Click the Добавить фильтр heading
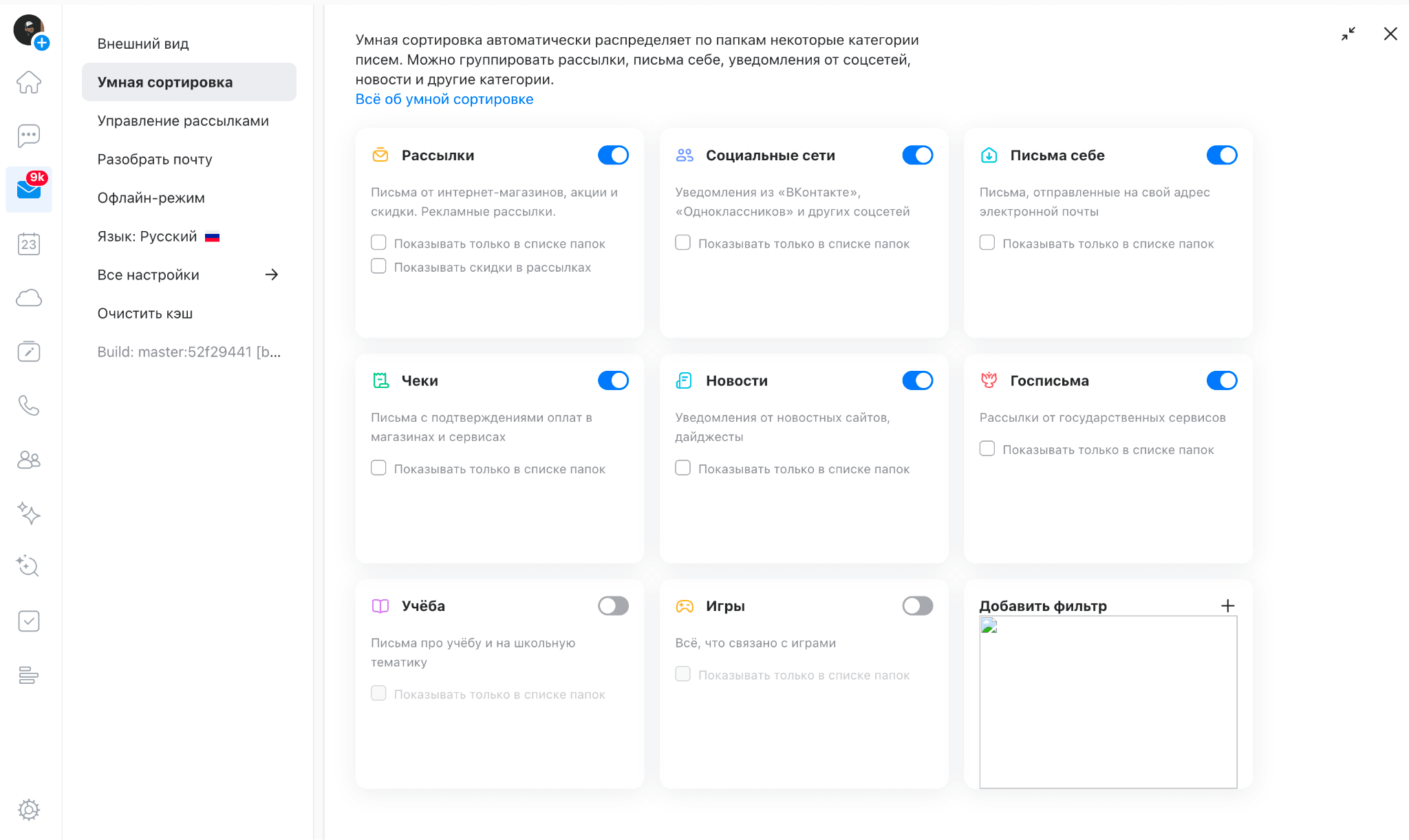 pos(1043,606)
